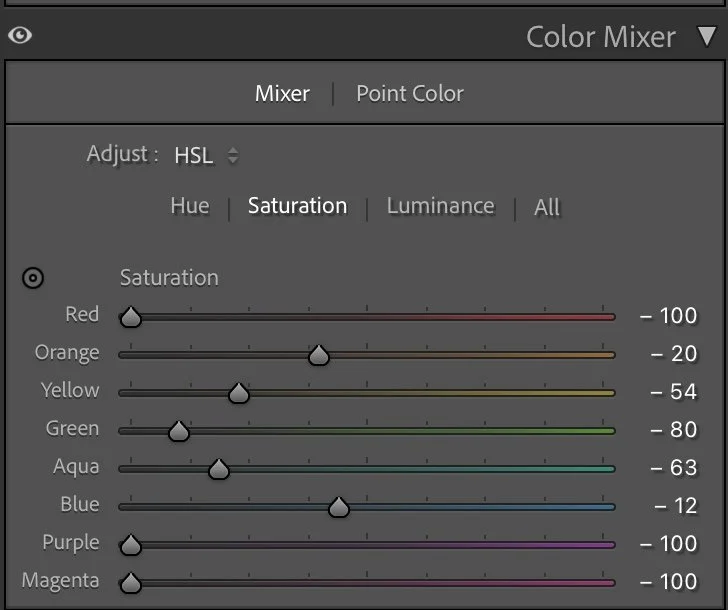
Task: Click the Red saturation slider handle
Action: (x=130, y=317)
